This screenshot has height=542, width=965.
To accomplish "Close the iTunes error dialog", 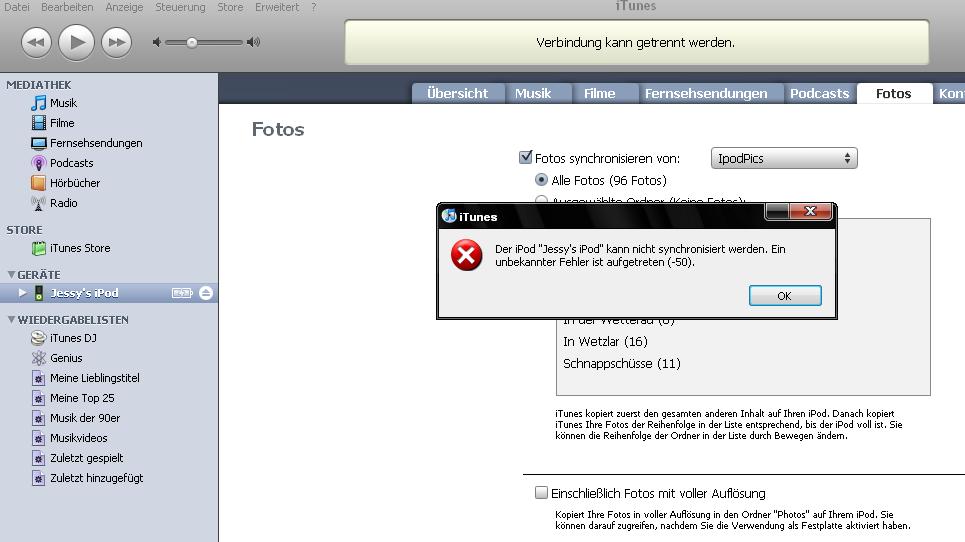I will (811, 211).
